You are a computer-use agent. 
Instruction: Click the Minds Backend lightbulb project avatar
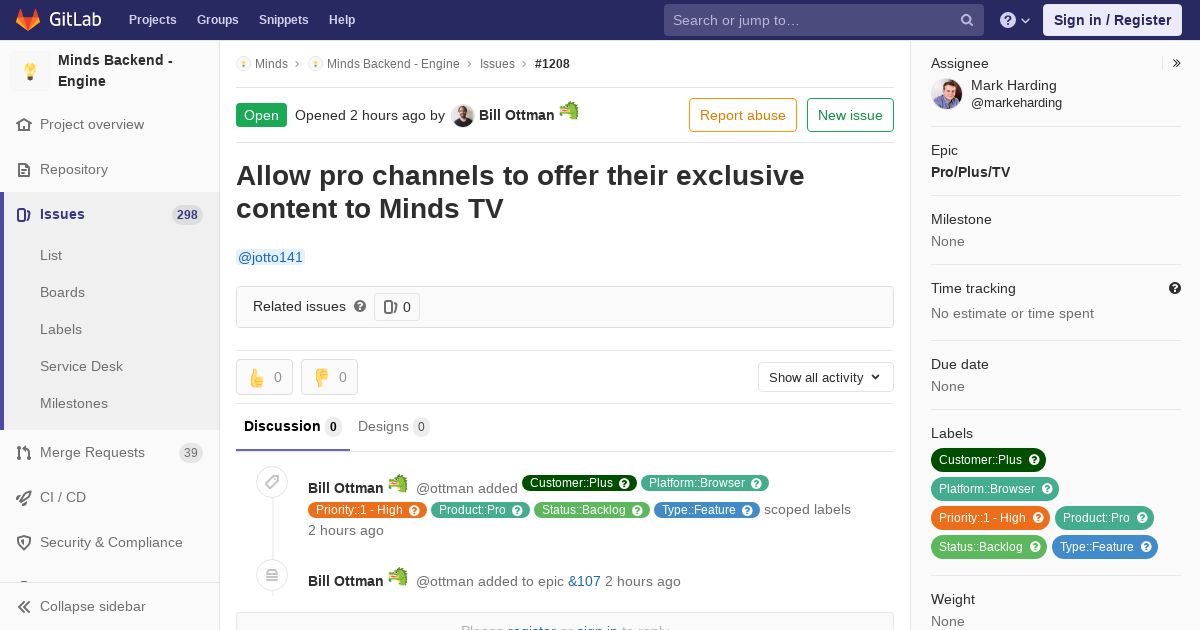click(x=30, y=71)
